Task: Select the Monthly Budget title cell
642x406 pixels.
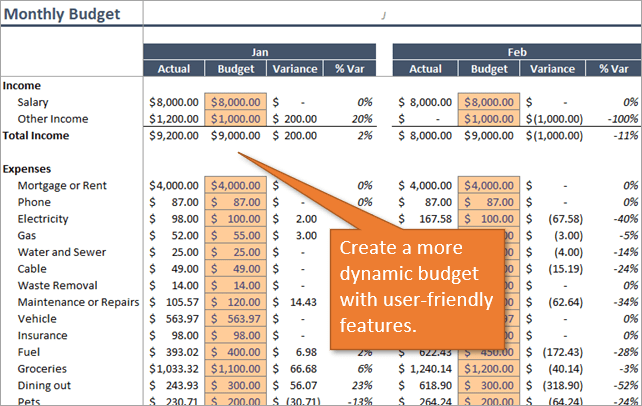Action: coord(62,14)
